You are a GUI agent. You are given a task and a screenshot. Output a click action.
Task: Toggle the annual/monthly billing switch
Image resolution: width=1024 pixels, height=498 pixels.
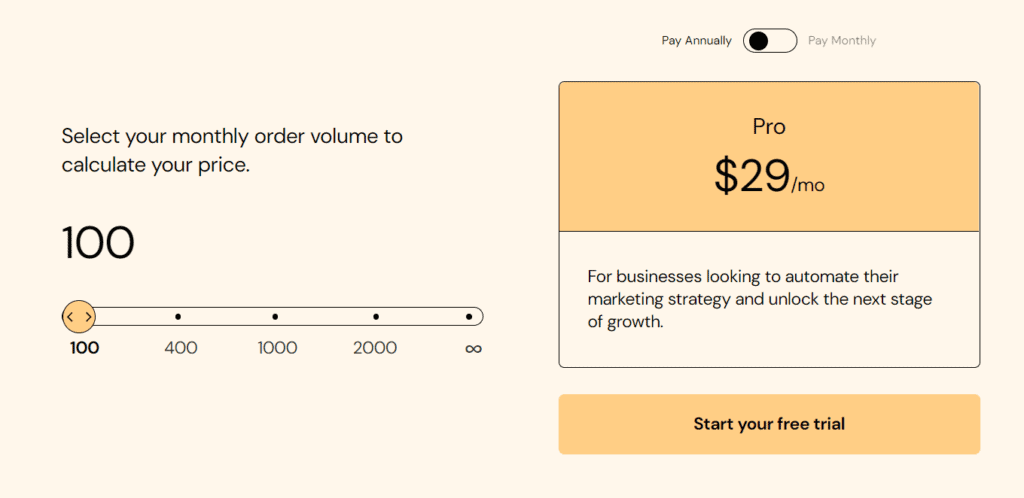click(770, 41)
